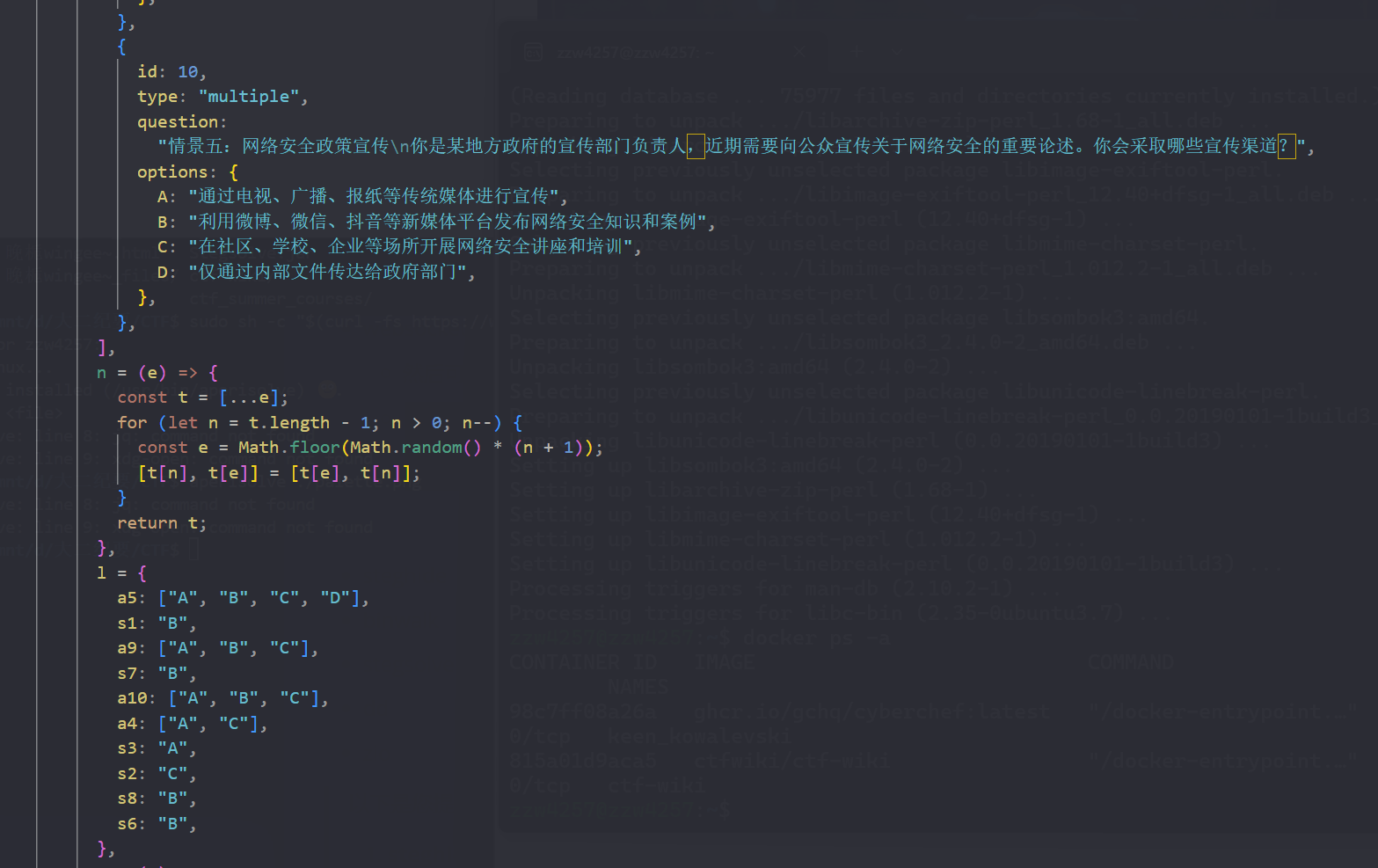Click the options: property key
Viewport: 1378px width, 868px height.
173,171
